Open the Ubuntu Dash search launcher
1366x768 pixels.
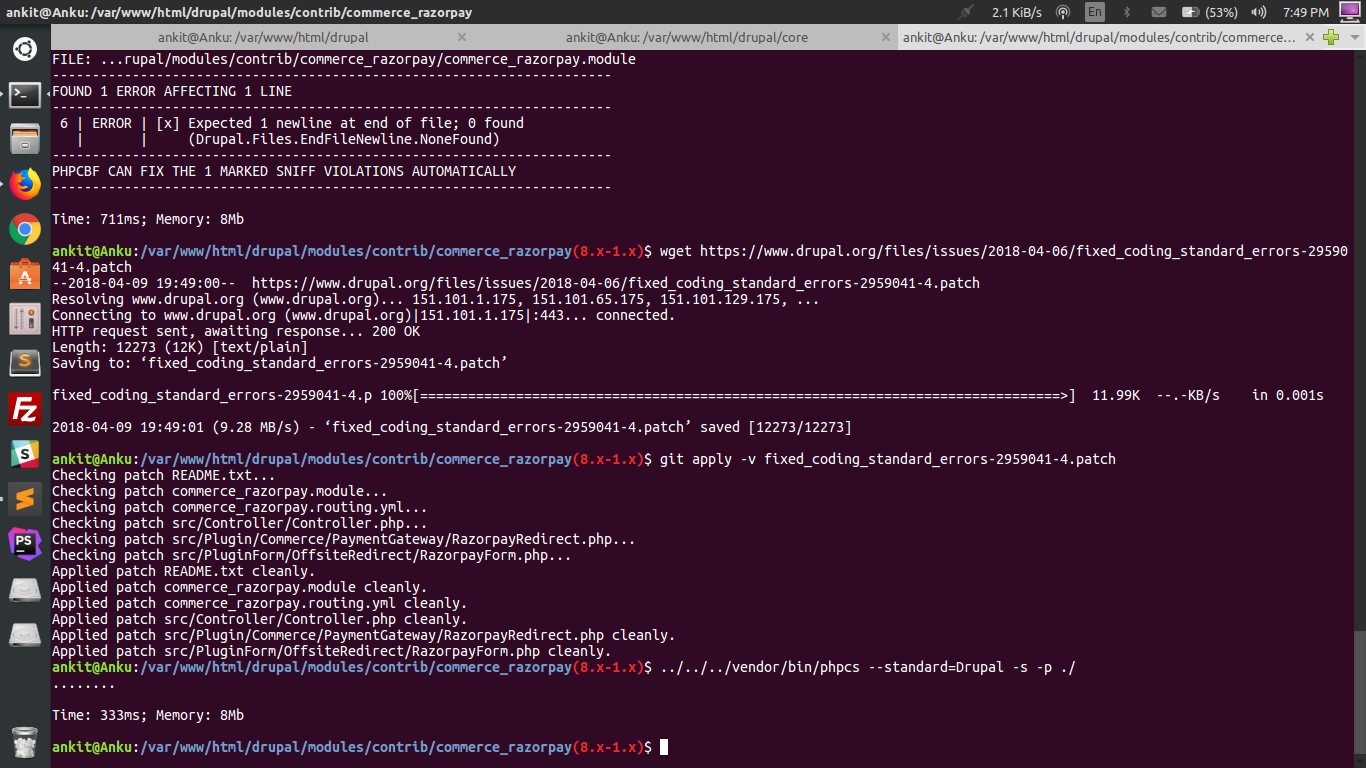25,48
